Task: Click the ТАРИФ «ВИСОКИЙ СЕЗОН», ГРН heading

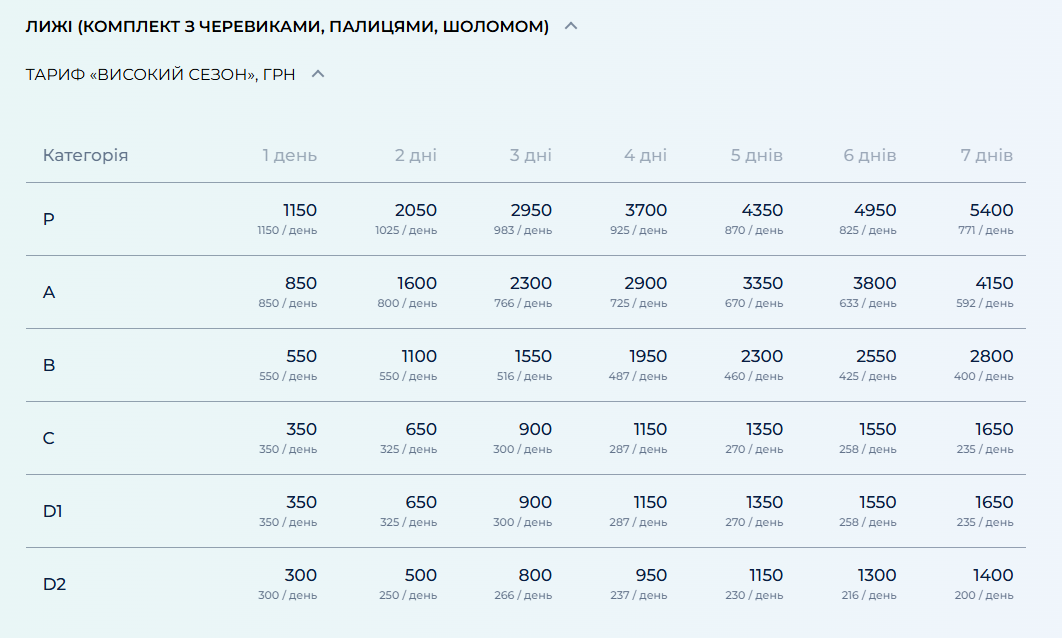Action: click(x=160, y=74)
